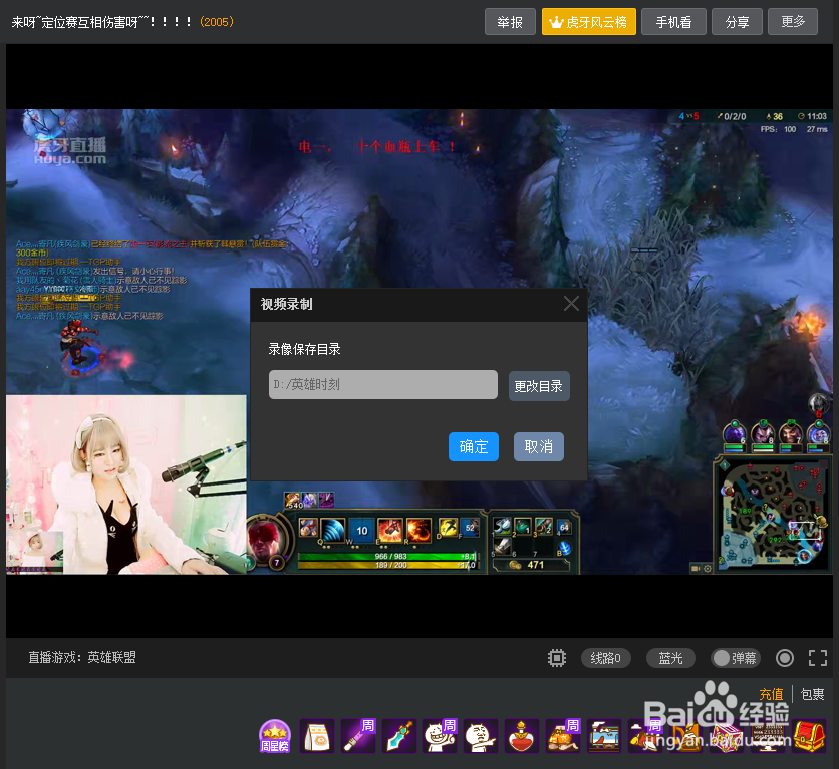Close the 视频录制 dialog
Screen dimensions: 839x769
coord(571,304)
